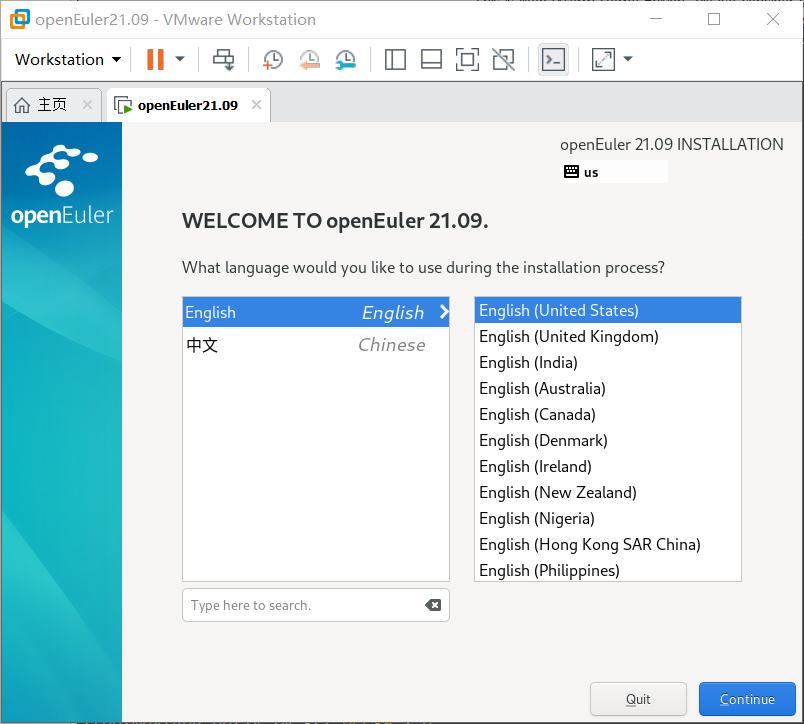Close the VMware Workstation window
804x724 pixels.
pos(773,19)
